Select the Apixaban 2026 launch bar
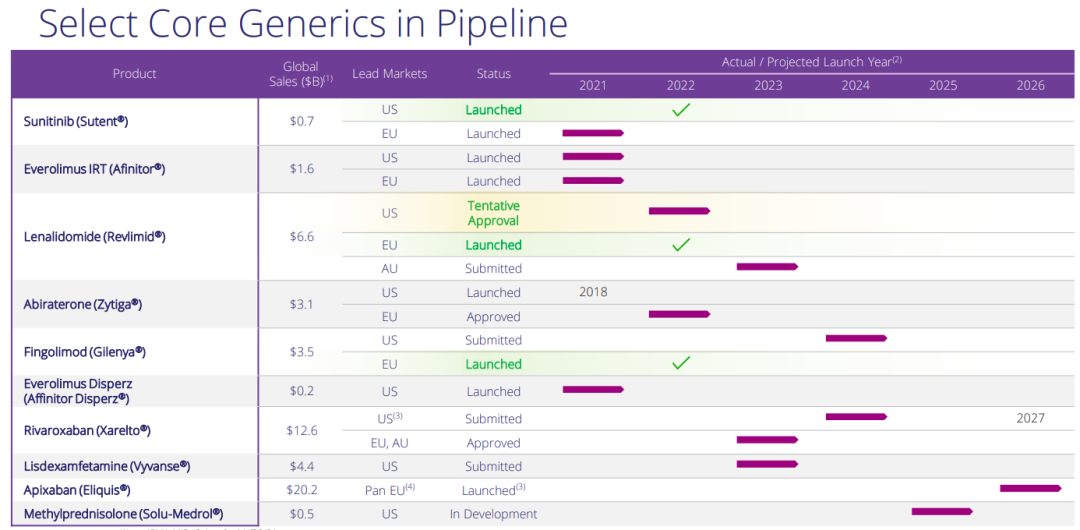 (1030, 488)
